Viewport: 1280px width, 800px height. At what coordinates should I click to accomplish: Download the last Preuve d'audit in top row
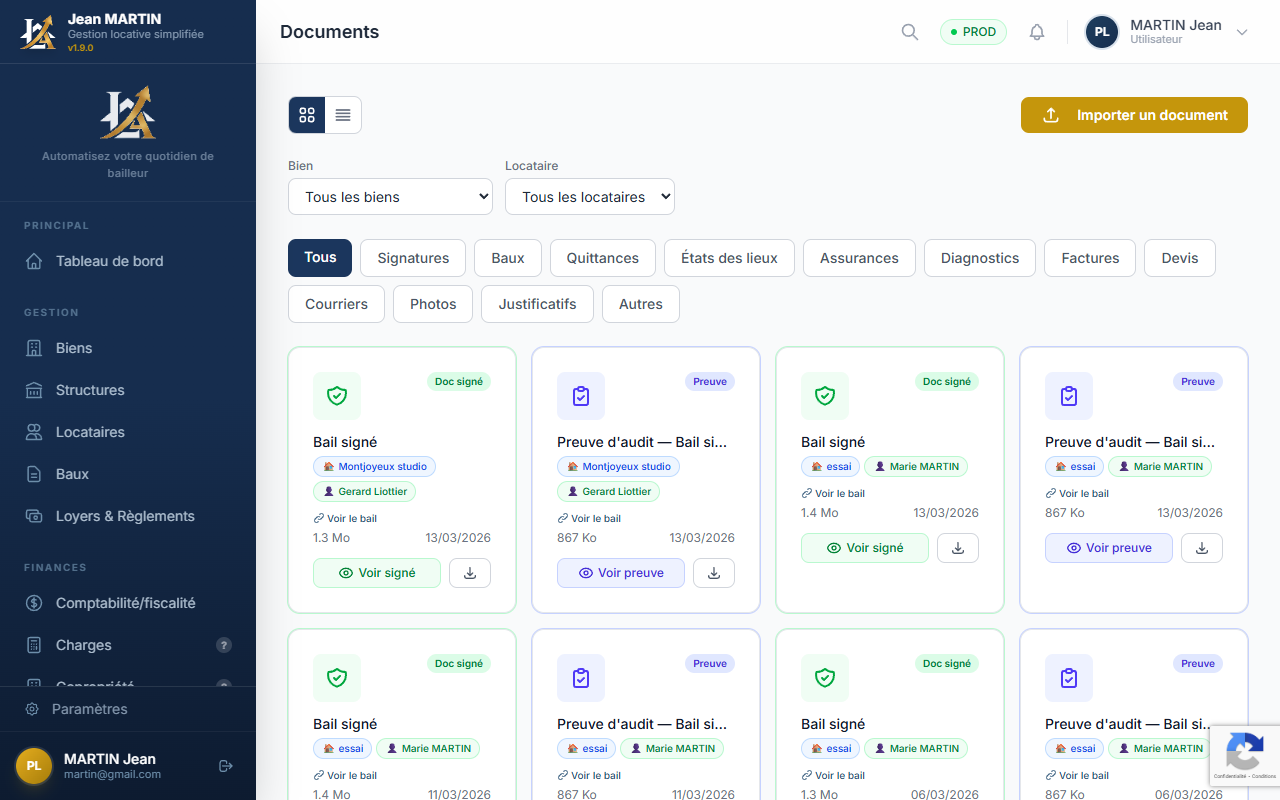click(1202, 548)
